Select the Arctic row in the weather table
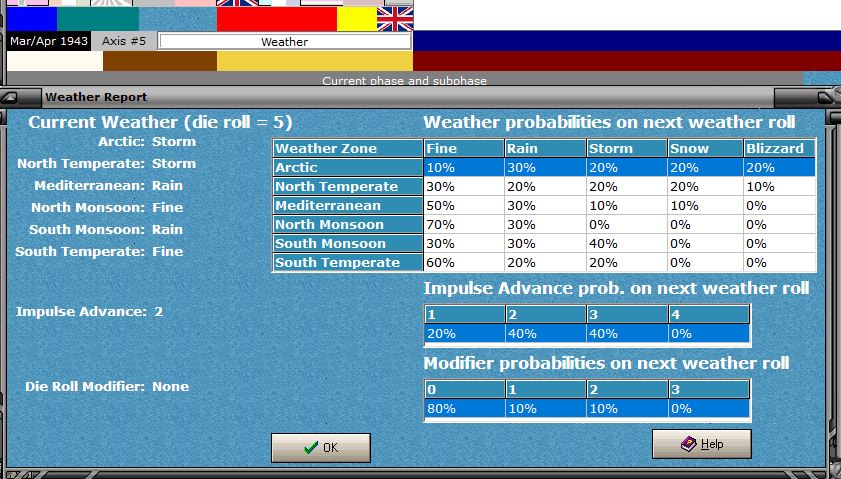The image size is (841, 479). (544, 167)
